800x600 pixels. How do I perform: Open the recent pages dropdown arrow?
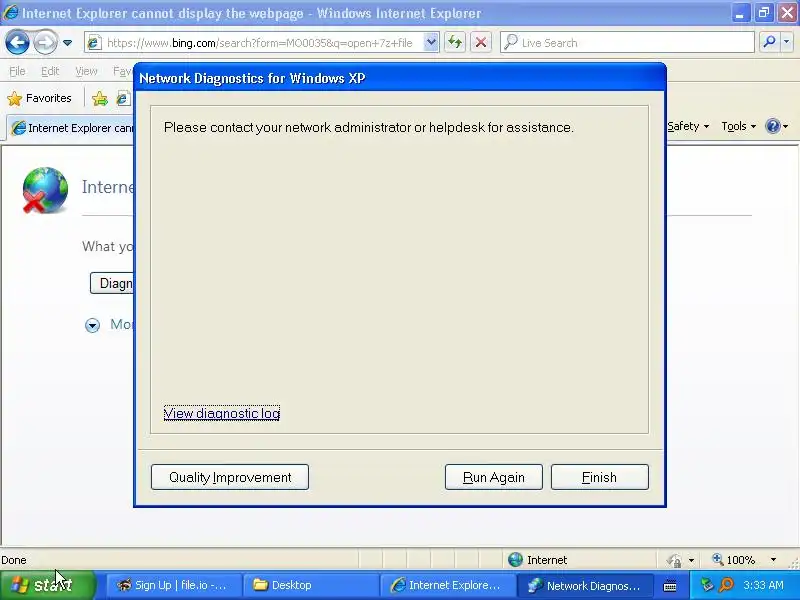(67, 43)
